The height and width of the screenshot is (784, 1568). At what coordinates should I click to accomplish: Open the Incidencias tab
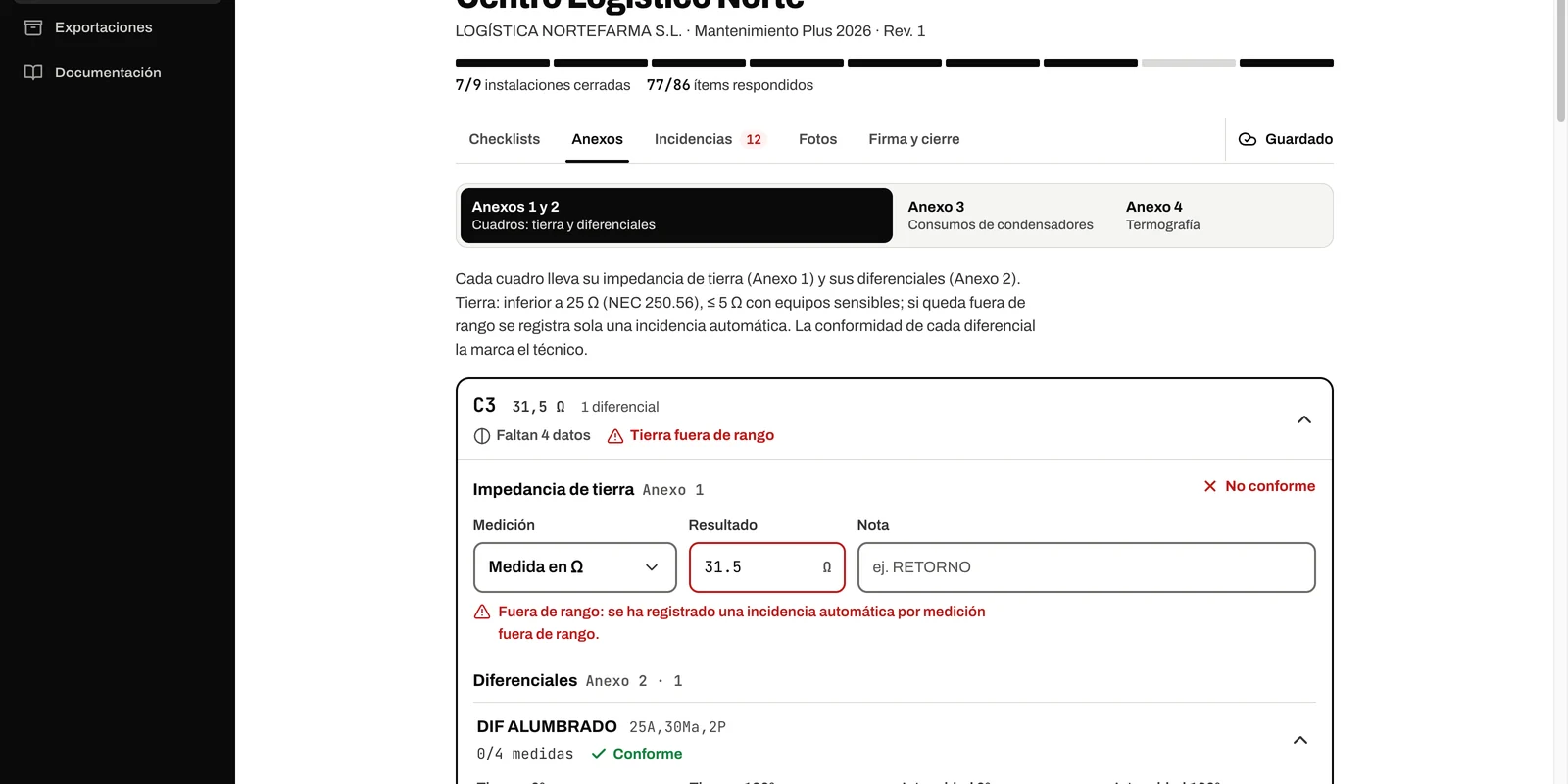pyautogui.click(x=709, y=139)
